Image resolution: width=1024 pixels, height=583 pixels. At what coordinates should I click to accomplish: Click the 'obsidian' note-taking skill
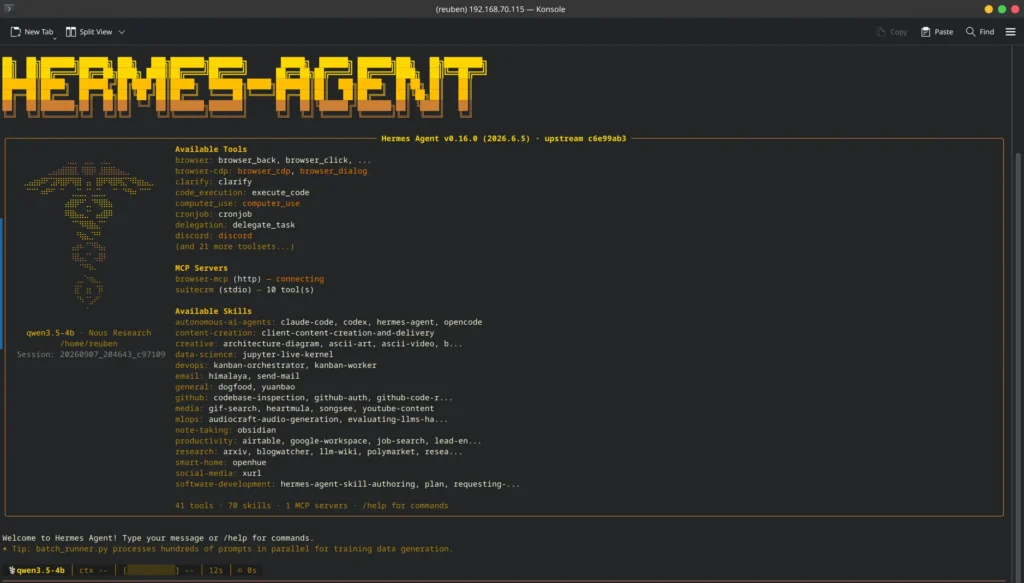[x=256, y=430]
